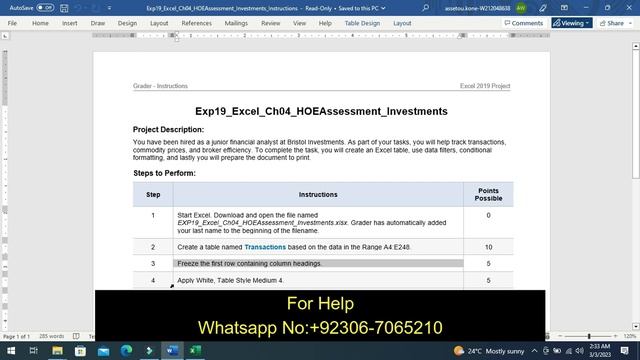
Task: Click the Steps to Perform heading
Action: pyautogui.click(x=164, y=173)
